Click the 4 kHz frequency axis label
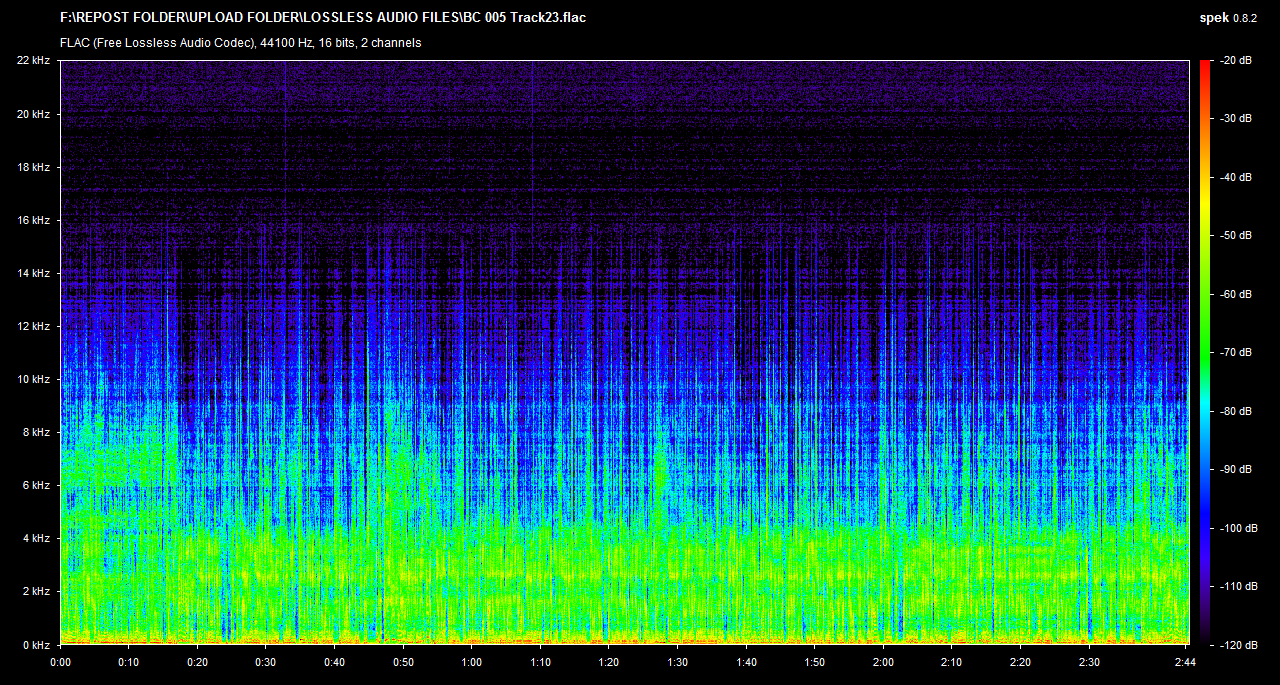This screenshot has height=685, width=1280. point(36,538)
